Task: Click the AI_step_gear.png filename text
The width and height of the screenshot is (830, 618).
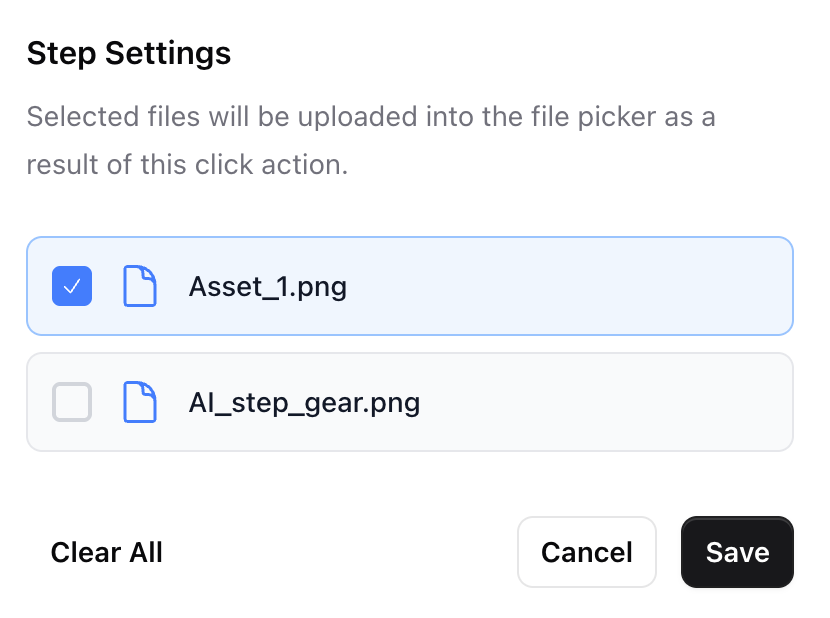Action: (x=305, y=402)
